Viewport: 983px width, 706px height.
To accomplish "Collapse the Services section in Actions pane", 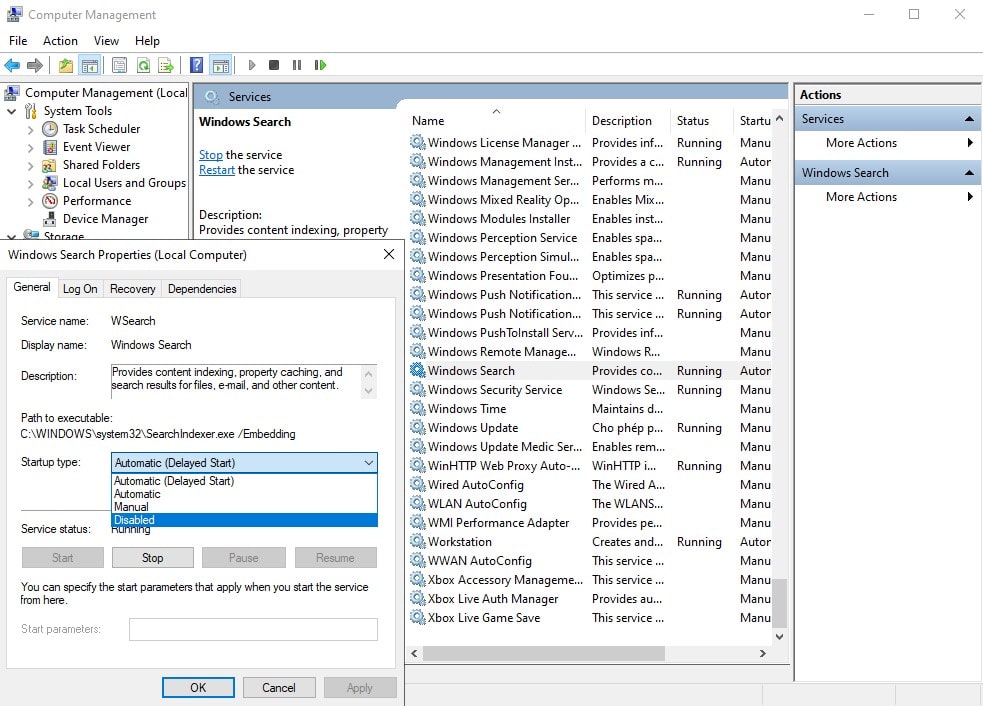I will [x=969, y=119].
